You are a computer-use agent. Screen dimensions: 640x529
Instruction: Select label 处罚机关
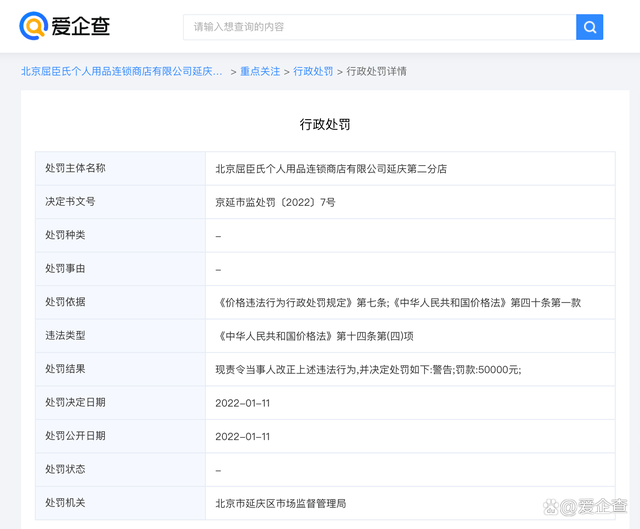click(x=65, y=503)
